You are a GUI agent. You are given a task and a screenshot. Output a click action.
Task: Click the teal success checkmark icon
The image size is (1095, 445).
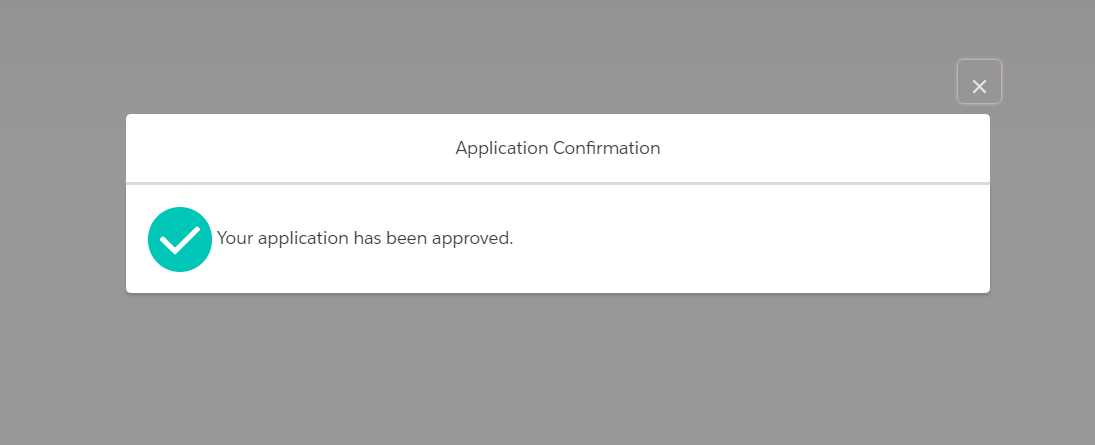pos(179,240)
